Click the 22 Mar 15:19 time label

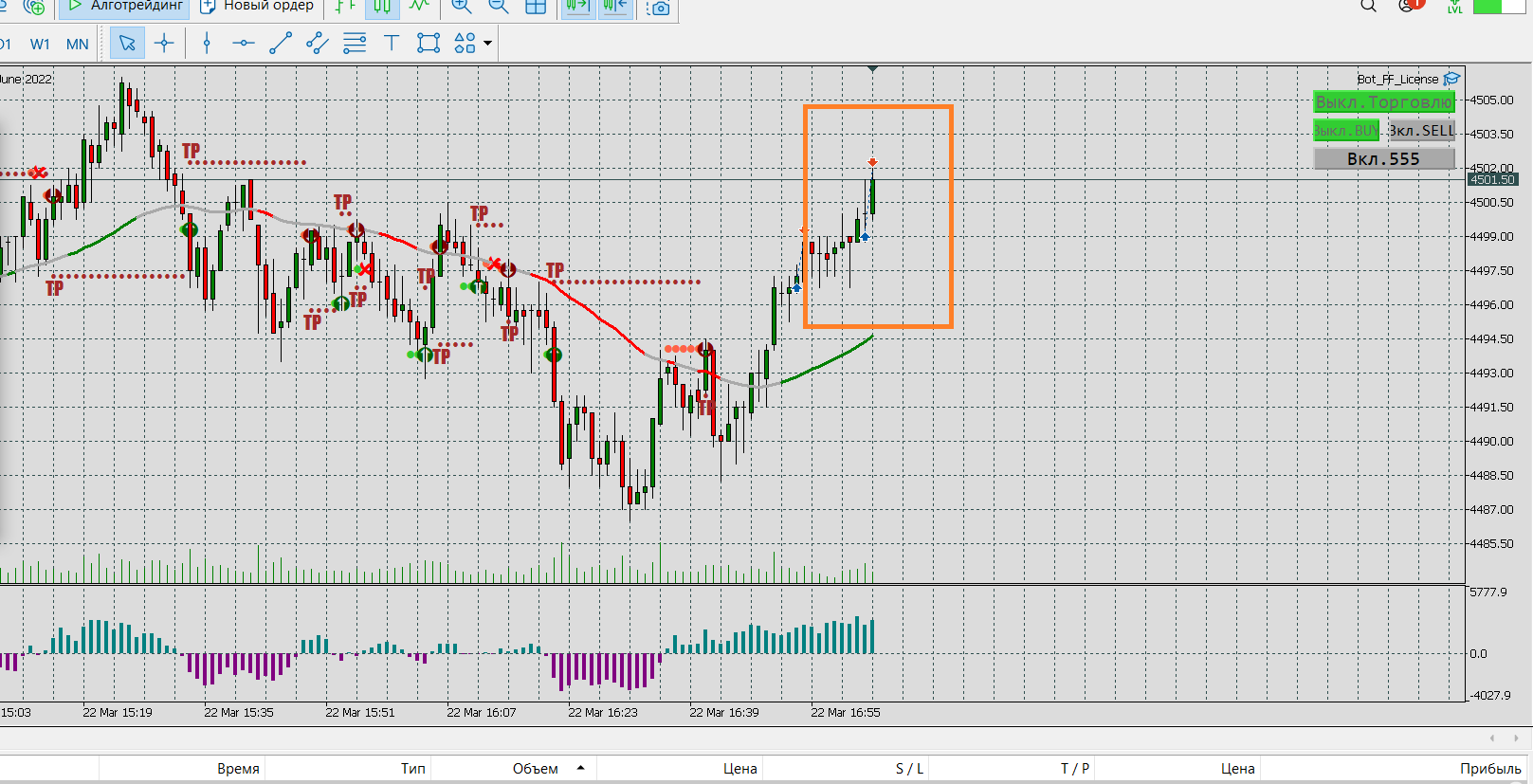pos(118,712)
